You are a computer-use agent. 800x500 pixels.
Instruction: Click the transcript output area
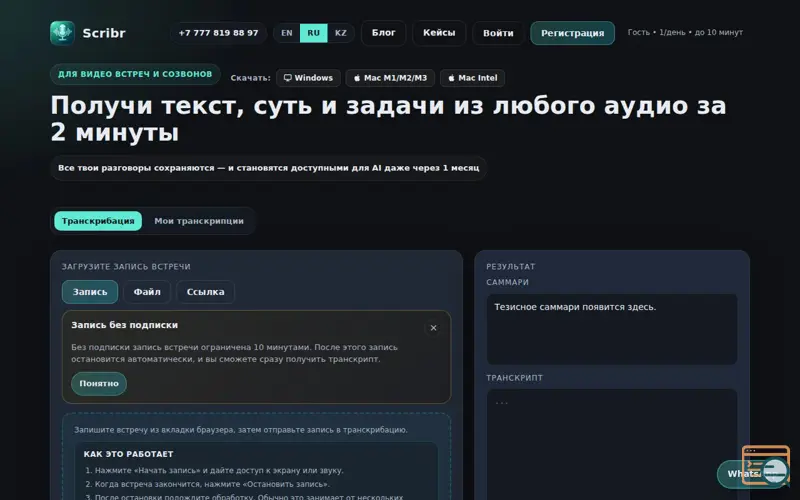pos(612,444)
